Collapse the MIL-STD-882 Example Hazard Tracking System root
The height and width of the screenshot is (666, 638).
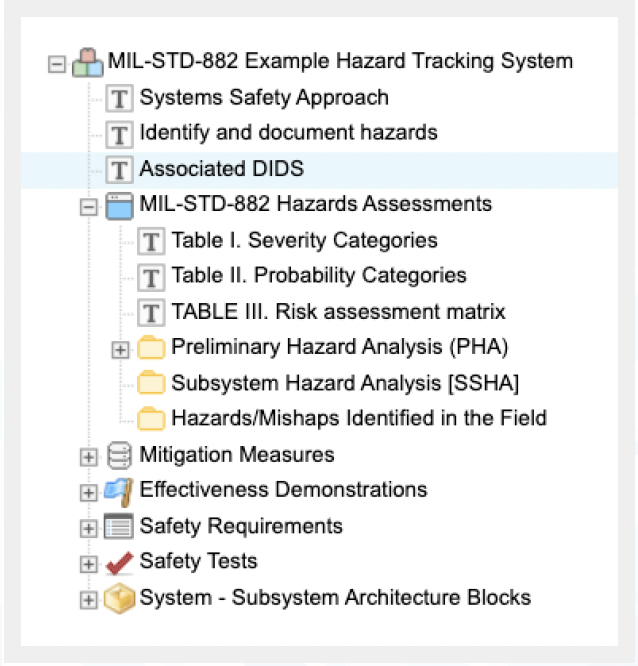click(x=57, y=65)
